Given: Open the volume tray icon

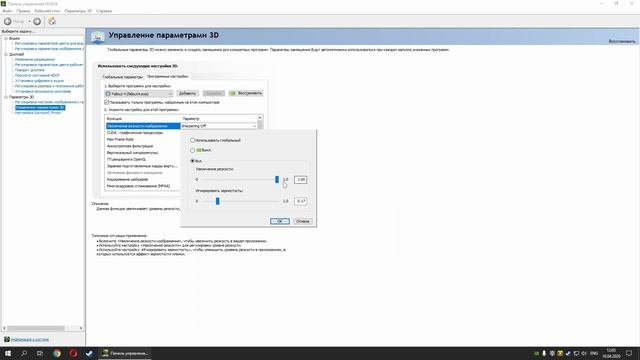Looking at the screenshot, I should tap(584, 353).
